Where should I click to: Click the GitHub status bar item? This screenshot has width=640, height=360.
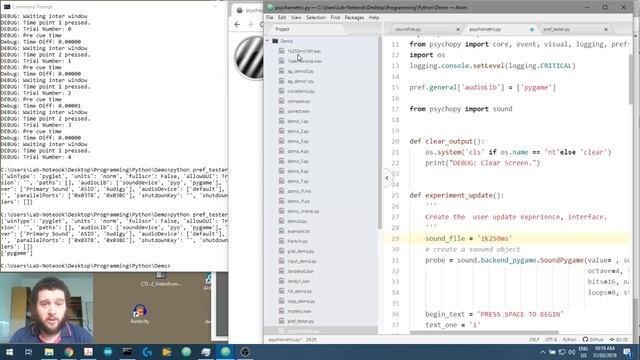pyautogui.click(x=593, y=340)
